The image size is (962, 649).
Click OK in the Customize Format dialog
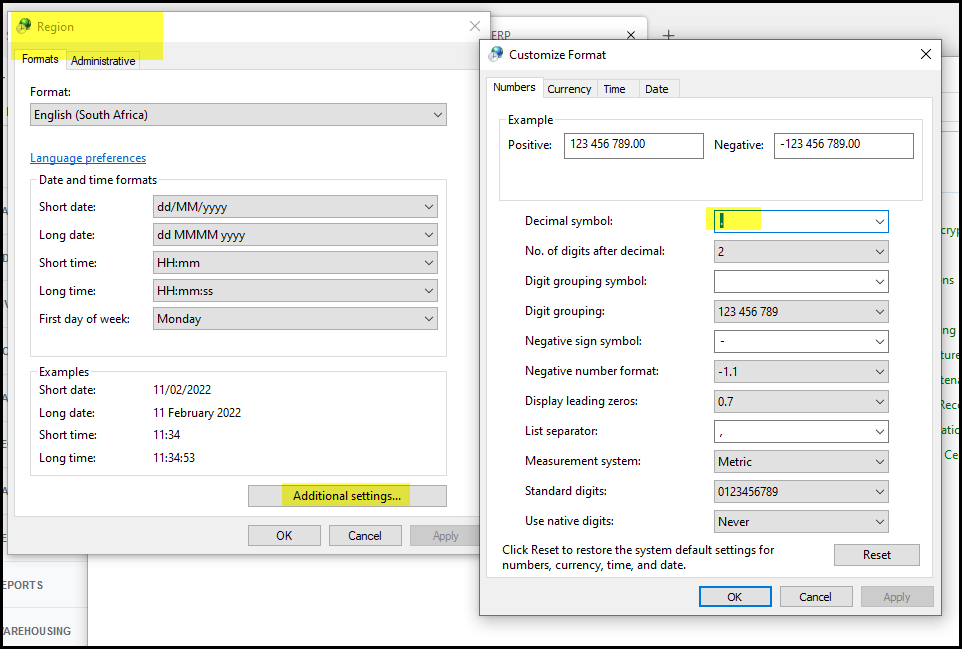click(x=734, y=597)
